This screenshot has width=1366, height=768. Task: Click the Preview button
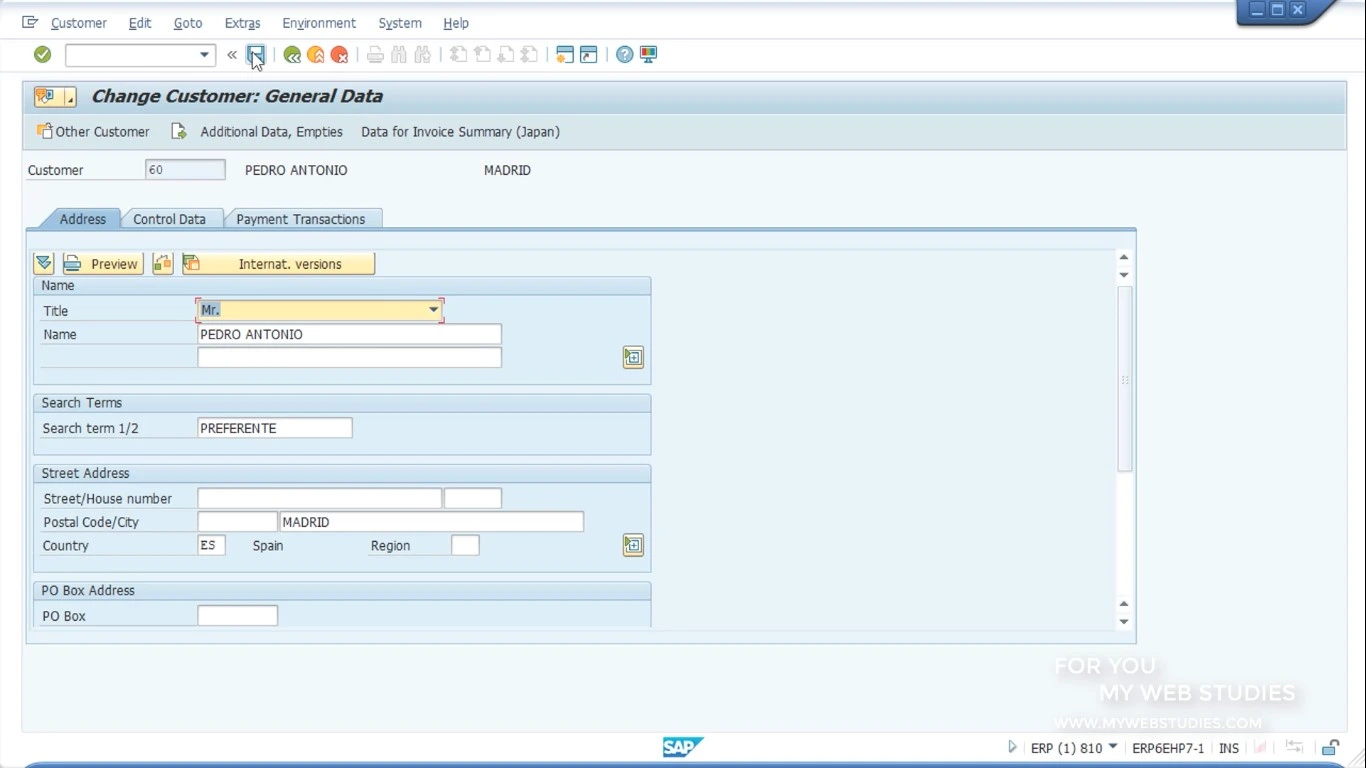[102, 264]
